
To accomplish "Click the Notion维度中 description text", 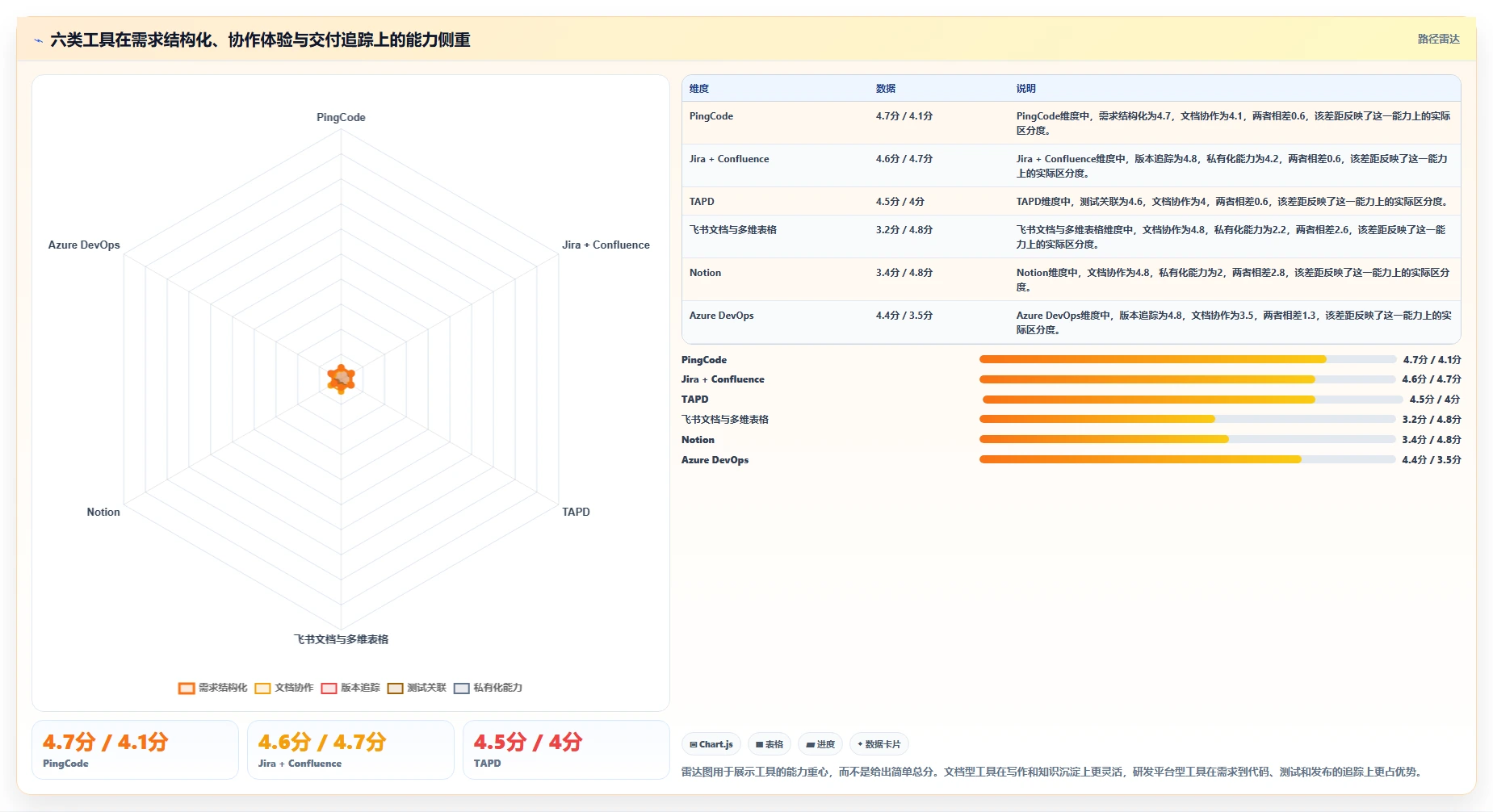I will (1233, 280).
